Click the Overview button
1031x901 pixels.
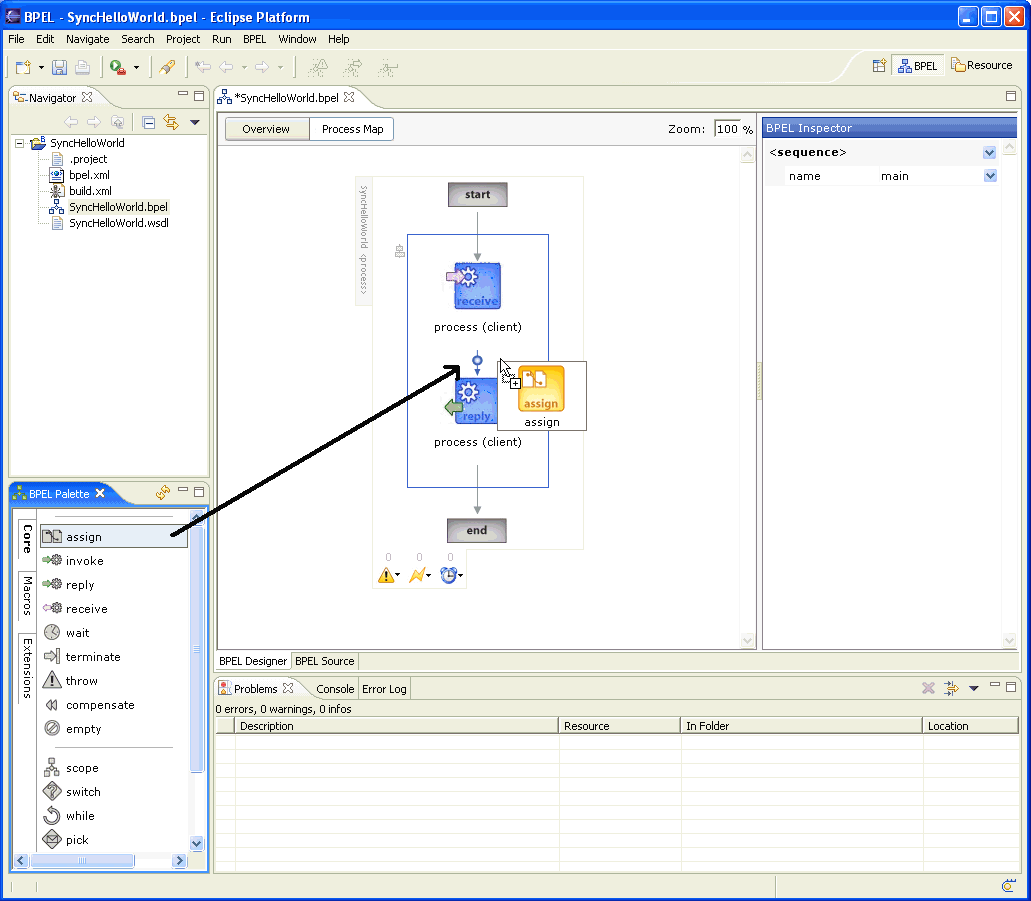click(x=266, y=129)
